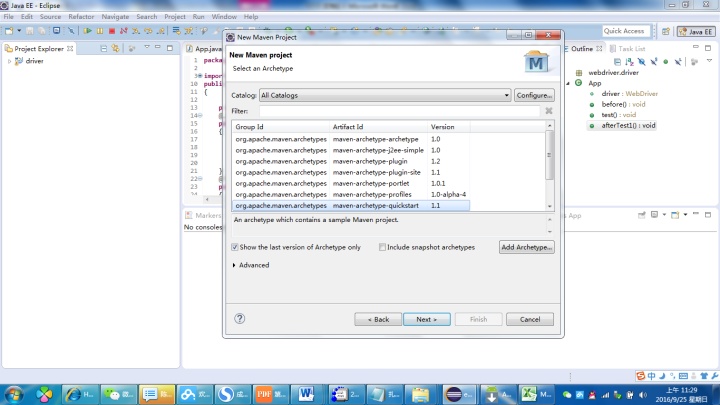Screen dimensions: 720x405
Task: Toggle alphabetical Sort in Outline toolbar
Action: click(629, 62)
